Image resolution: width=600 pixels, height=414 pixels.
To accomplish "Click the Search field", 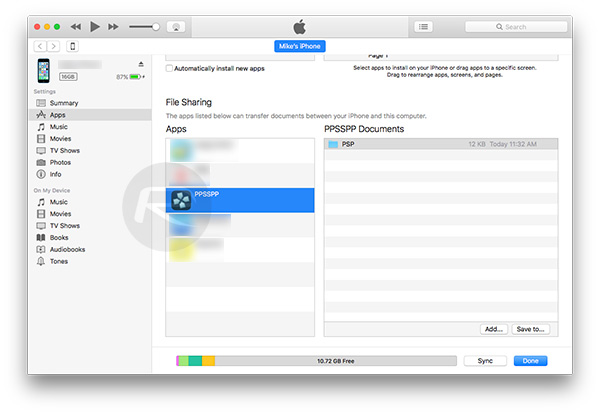I will [x=525, y=26].
